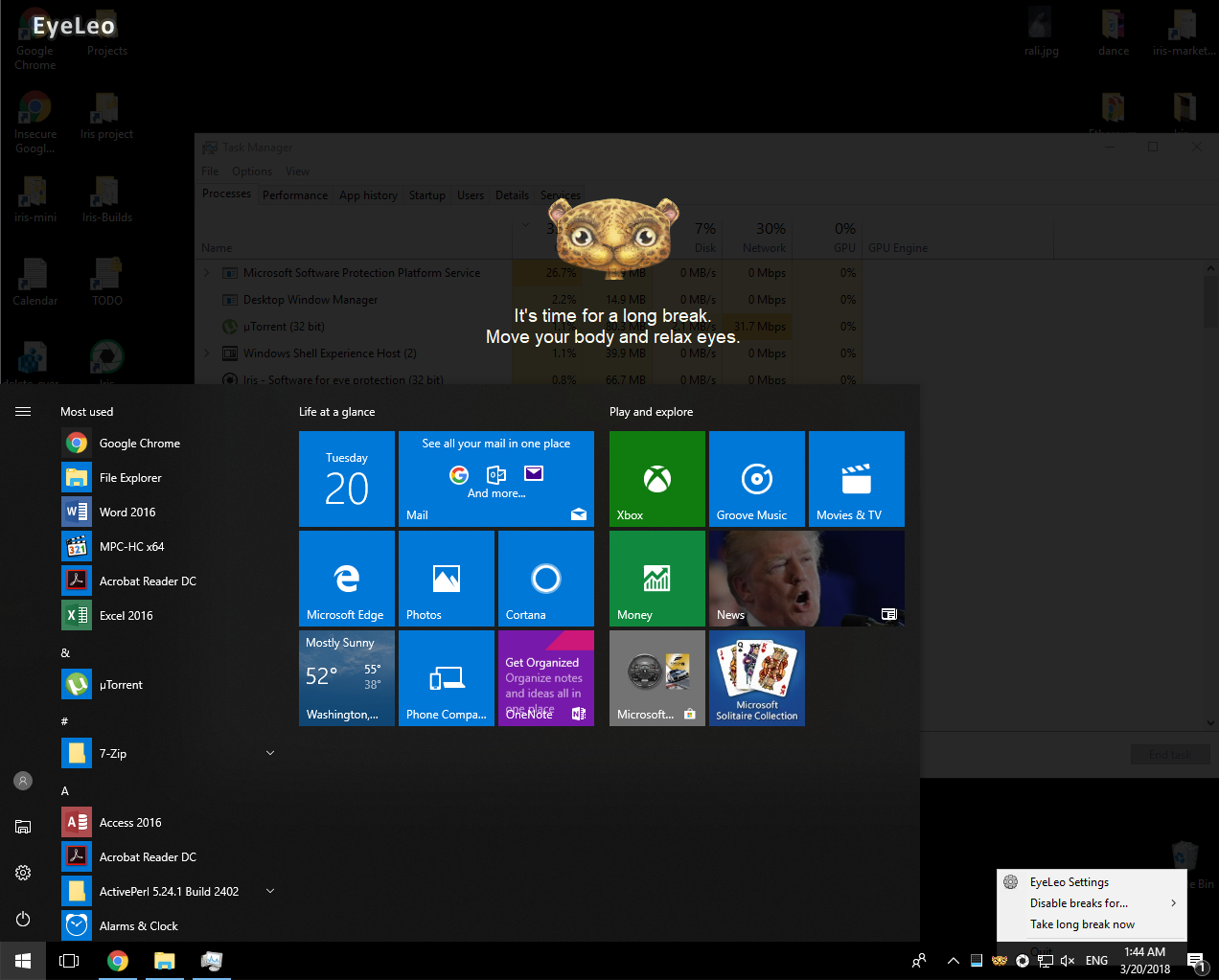This screenshot has width=1219, height=980.
Task: Open the Options menu in Task Manager
Action: [252, 171]
